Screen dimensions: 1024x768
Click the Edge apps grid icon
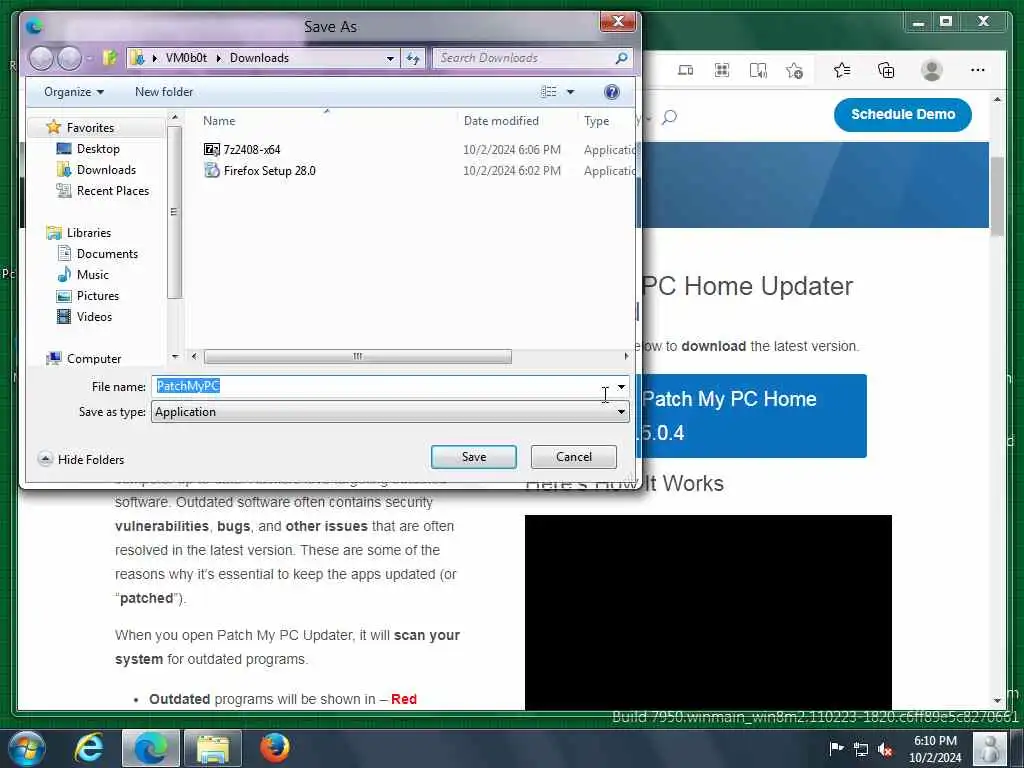click(722, 71)
